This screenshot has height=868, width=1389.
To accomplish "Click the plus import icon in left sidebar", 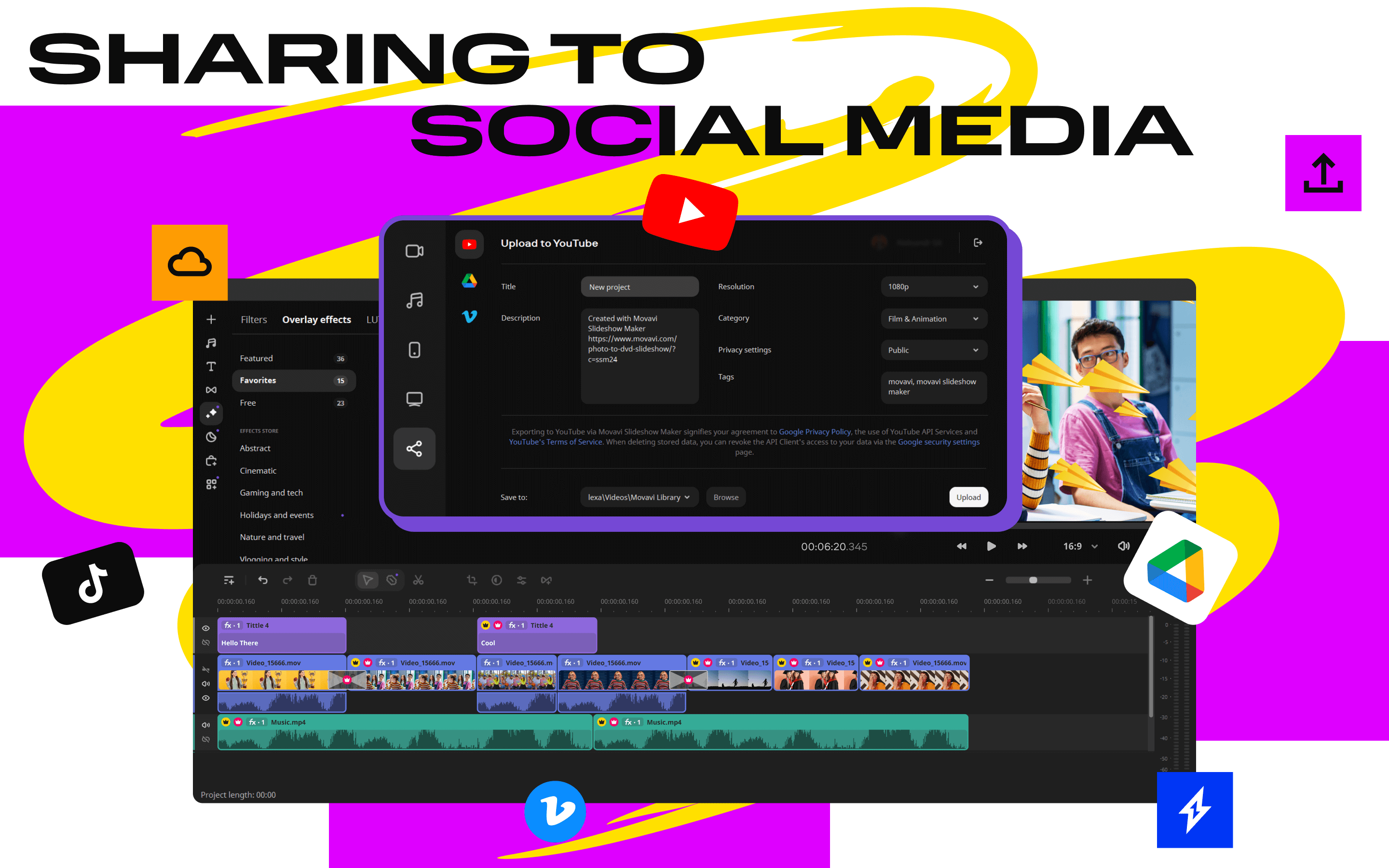I will (x=211, y=319).
